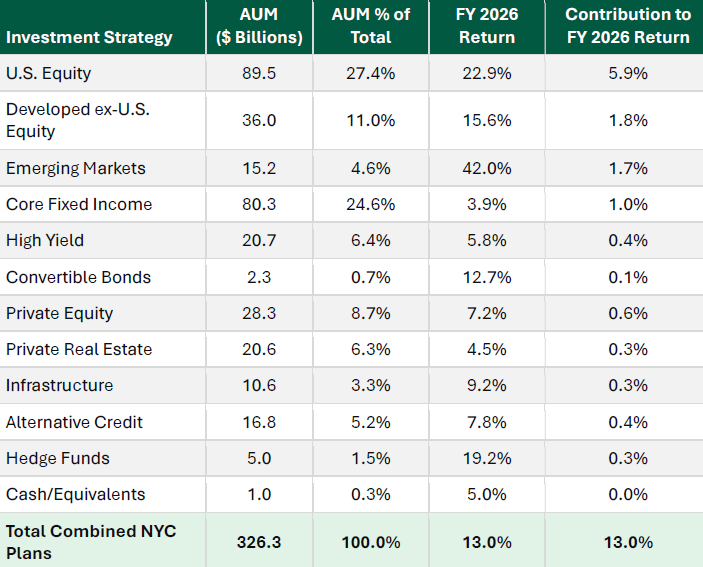Image resolution: width=703 pixels, height=567 pixels.
Task: Click the AUM ($ Billions) header cell
Action: click(x=259, y=26)
